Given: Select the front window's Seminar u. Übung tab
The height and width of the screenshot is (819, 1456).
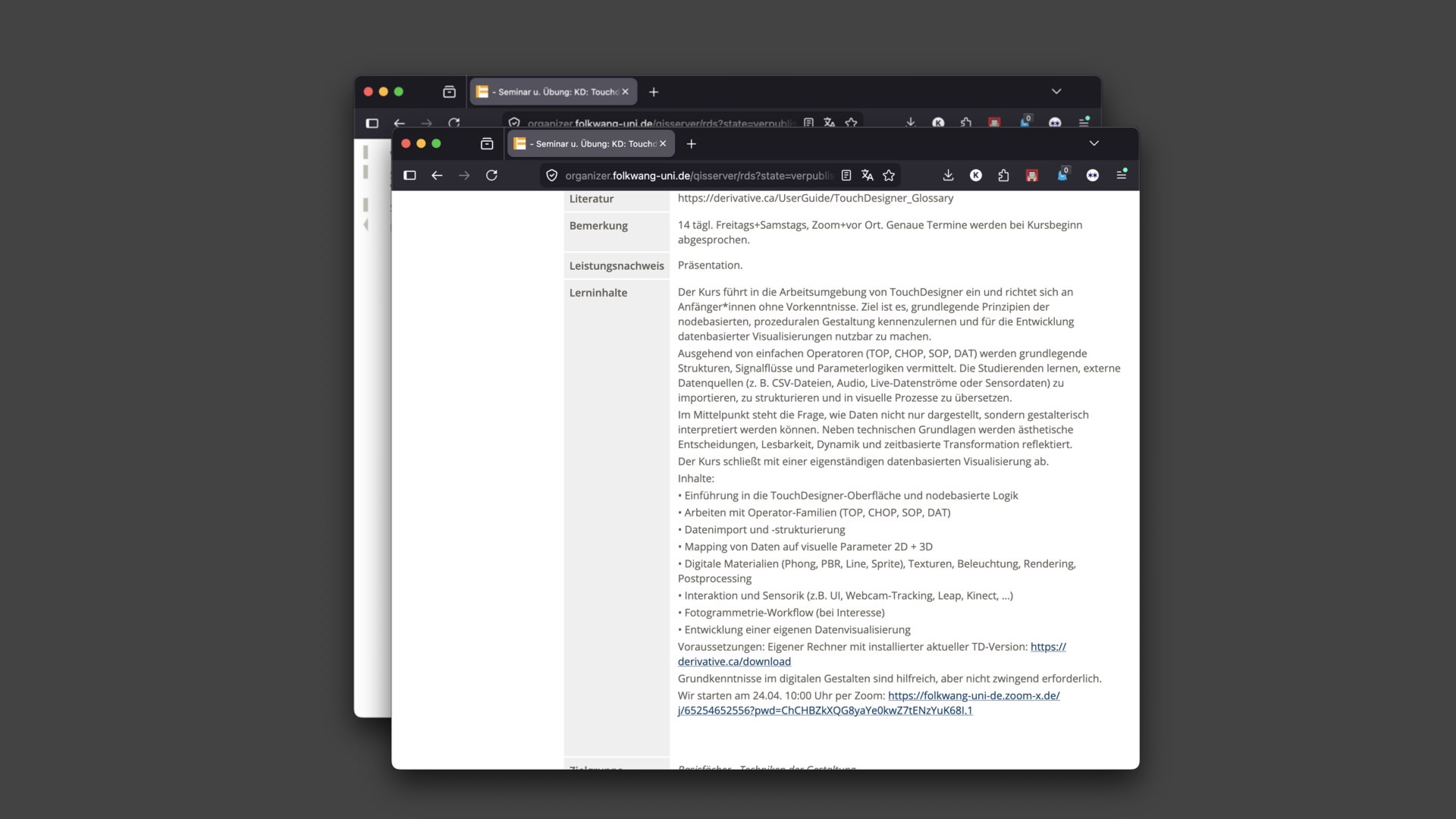Looking at the screenshot, I should (591, 143).
